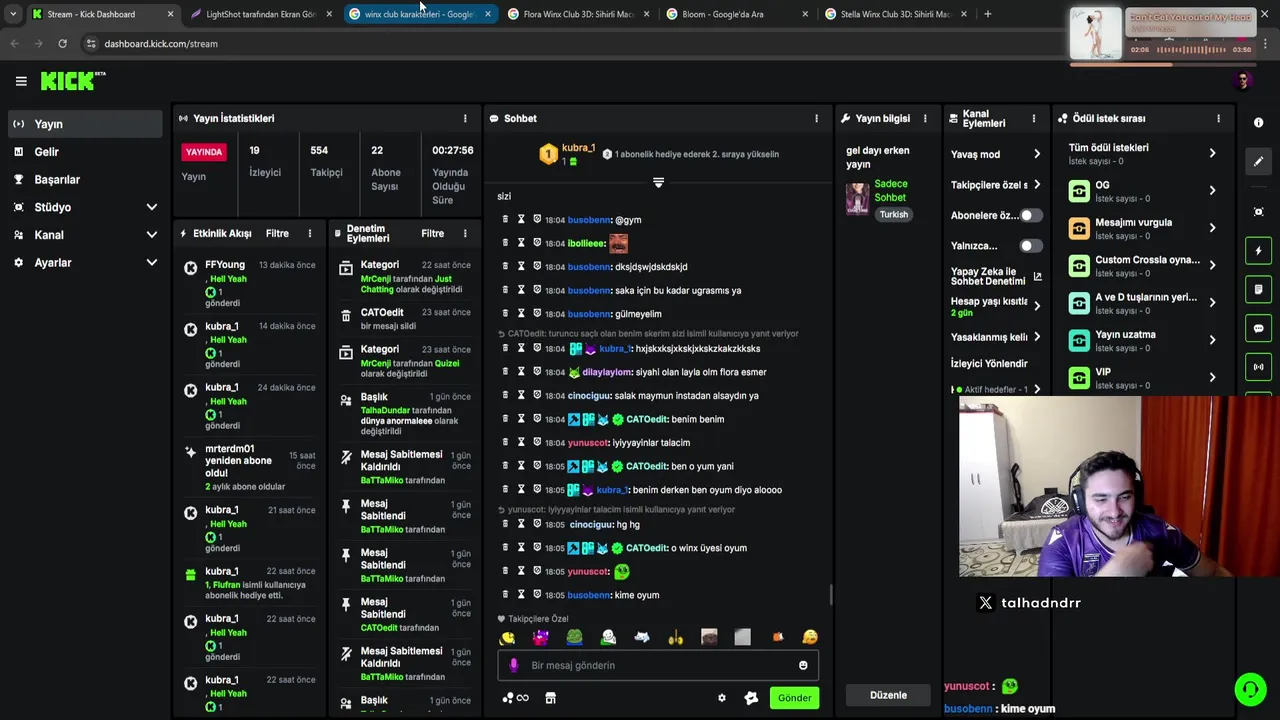Toggle the lightning bolt widget in the right sidebar
Image resolution: width=1280 pixels, height=720 pixels.
[x=1258, y=251]
